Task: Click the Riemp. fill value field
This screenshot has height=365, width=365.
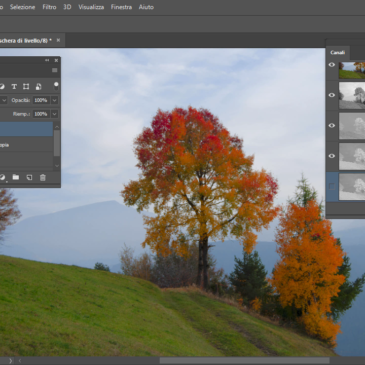Action: point(41,114)
